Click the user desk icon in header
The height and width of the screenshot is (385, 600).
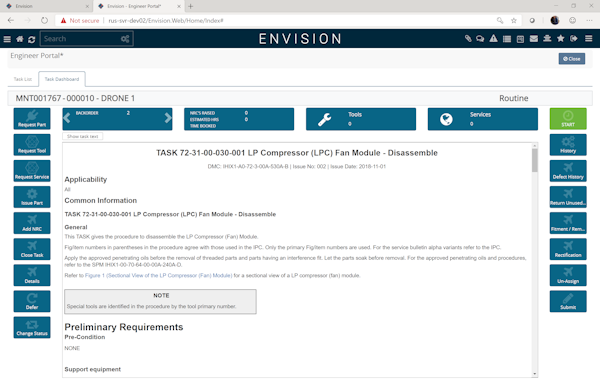547,39
